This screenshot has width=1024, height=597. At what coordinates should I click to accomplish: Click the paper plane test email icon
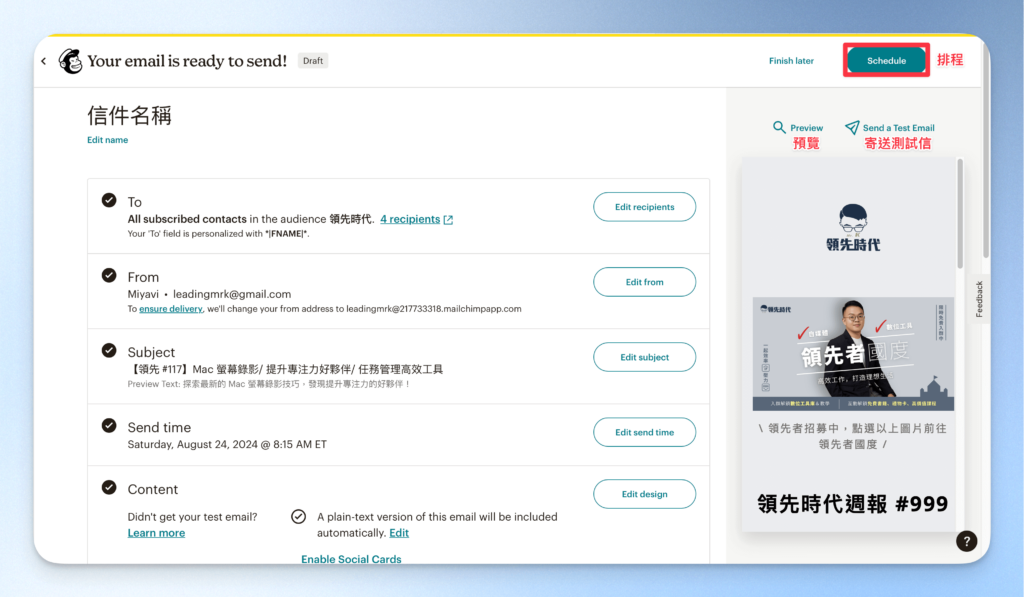pos(852,127)
